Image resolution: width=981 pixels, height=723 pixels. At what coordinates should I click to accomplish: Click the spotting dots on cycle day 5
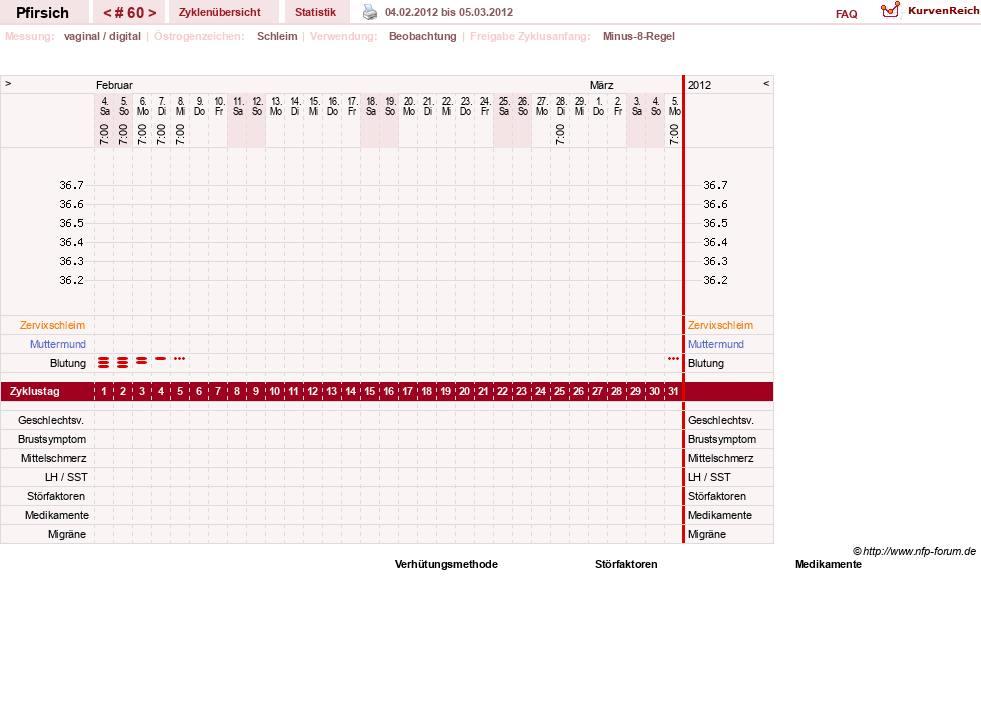[x=180, y=358]
